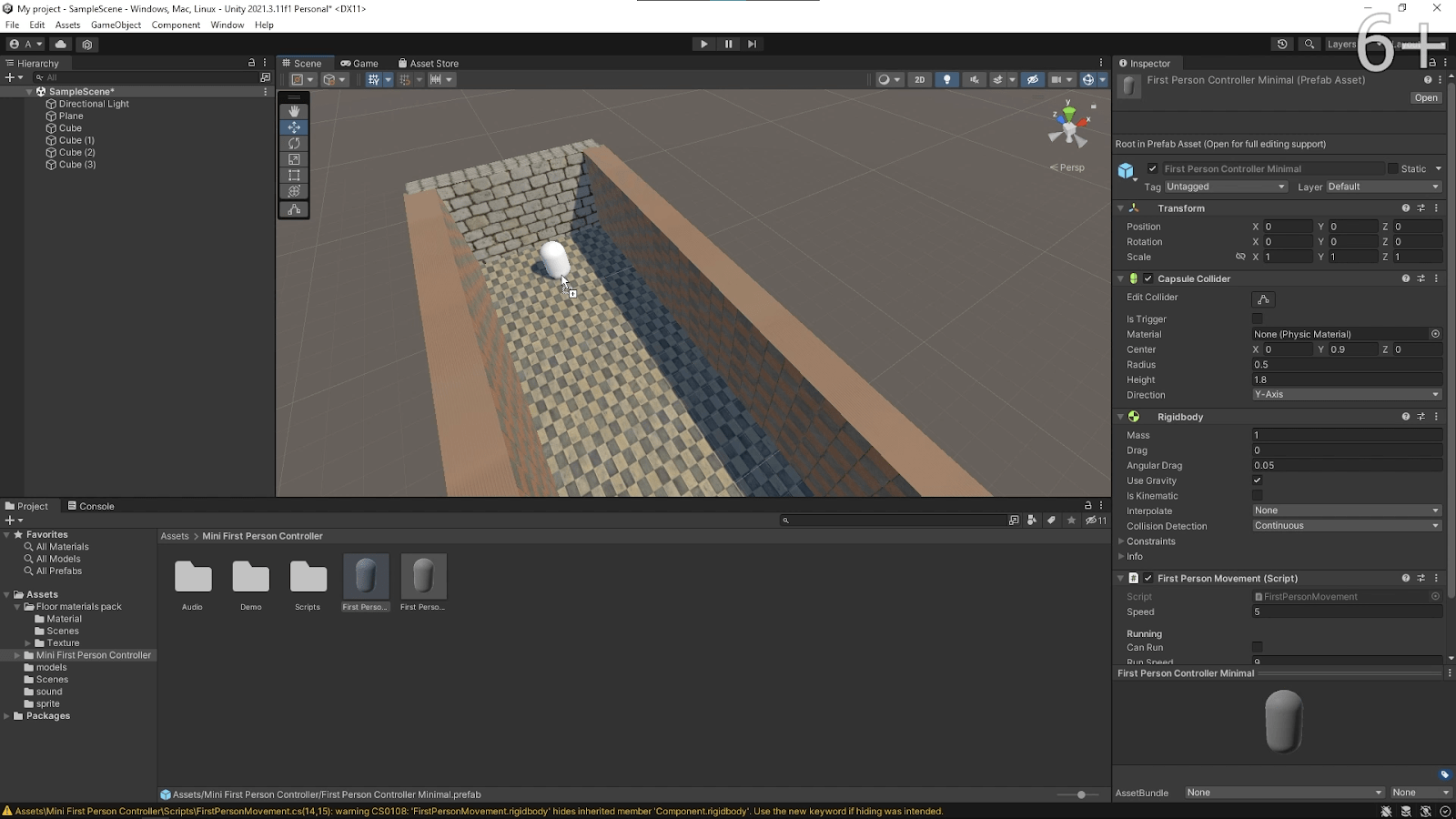Enable the Is Trigger checkbox
Screen dimensions: 1456x819
click(1258, 318)
